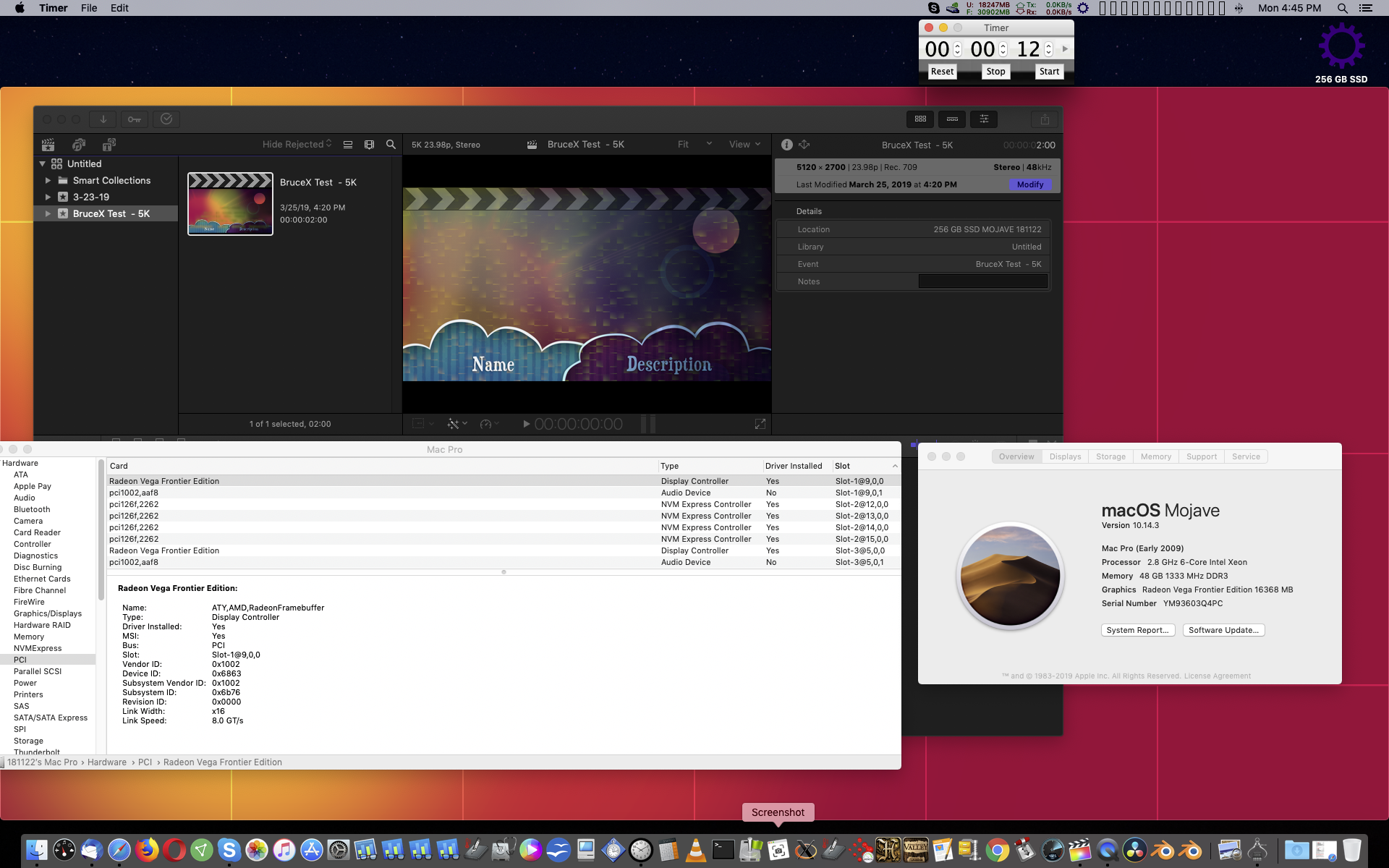Screen dimensions: 1389x868
Task: Show Photos and Audio sidebar
Action: pyautogui.click(x=79, y=145)
